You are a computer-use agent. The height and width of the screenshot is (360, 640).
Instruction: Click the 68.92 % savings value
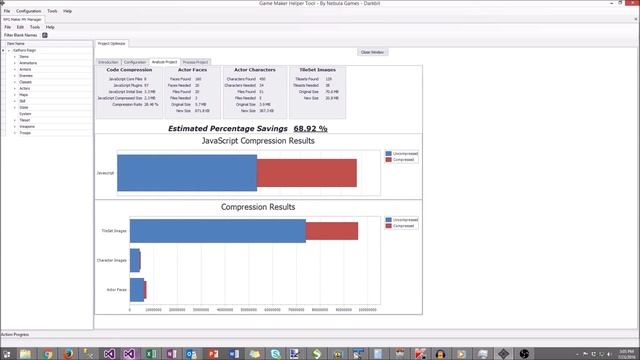(x=310, y=129)
